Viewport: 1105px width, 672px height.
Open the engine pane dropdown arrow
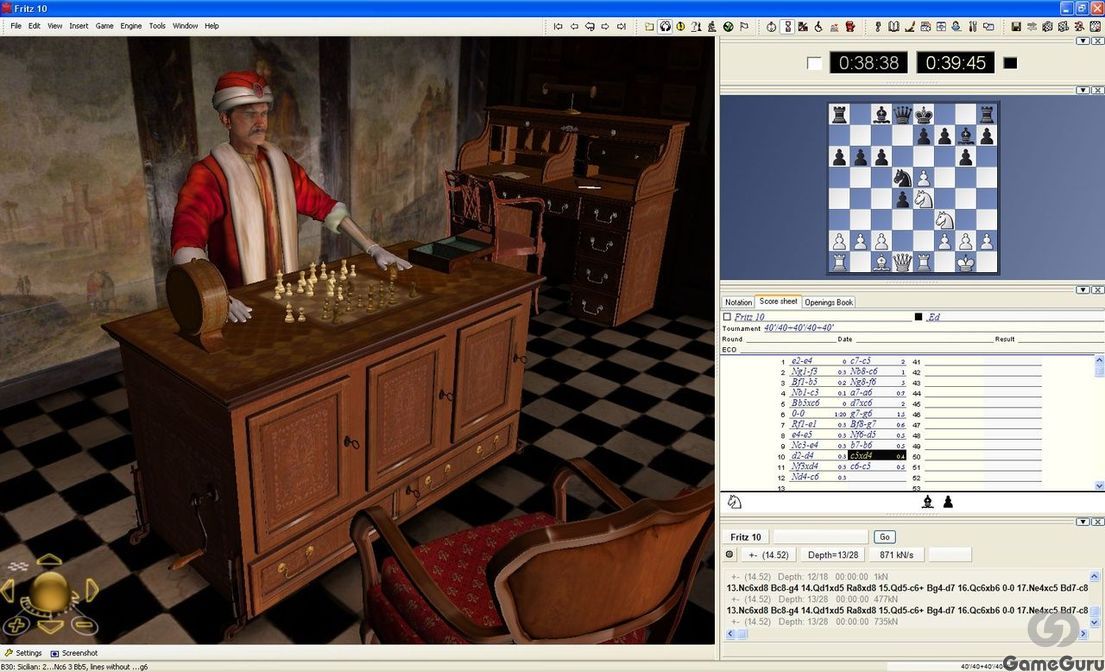tap(1083, 521)
